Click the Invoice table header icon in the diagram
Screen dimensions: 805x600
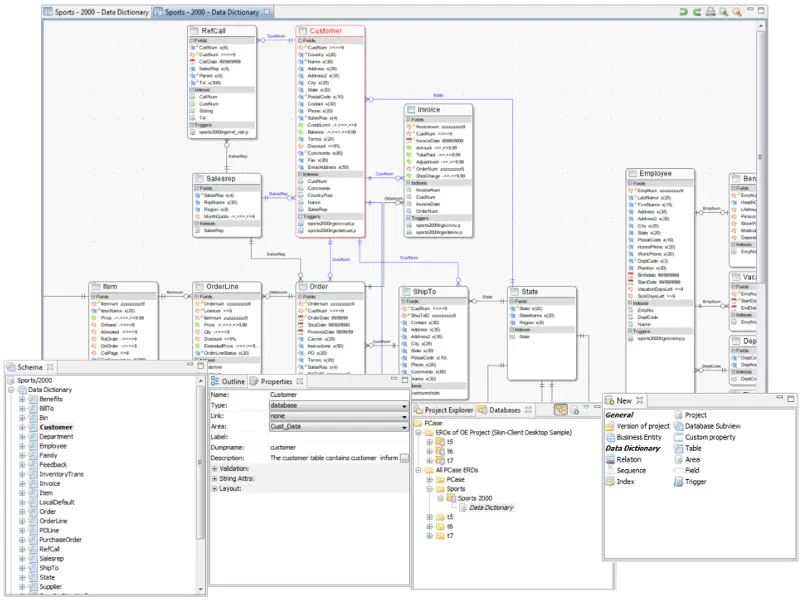[x=411, y=109]
